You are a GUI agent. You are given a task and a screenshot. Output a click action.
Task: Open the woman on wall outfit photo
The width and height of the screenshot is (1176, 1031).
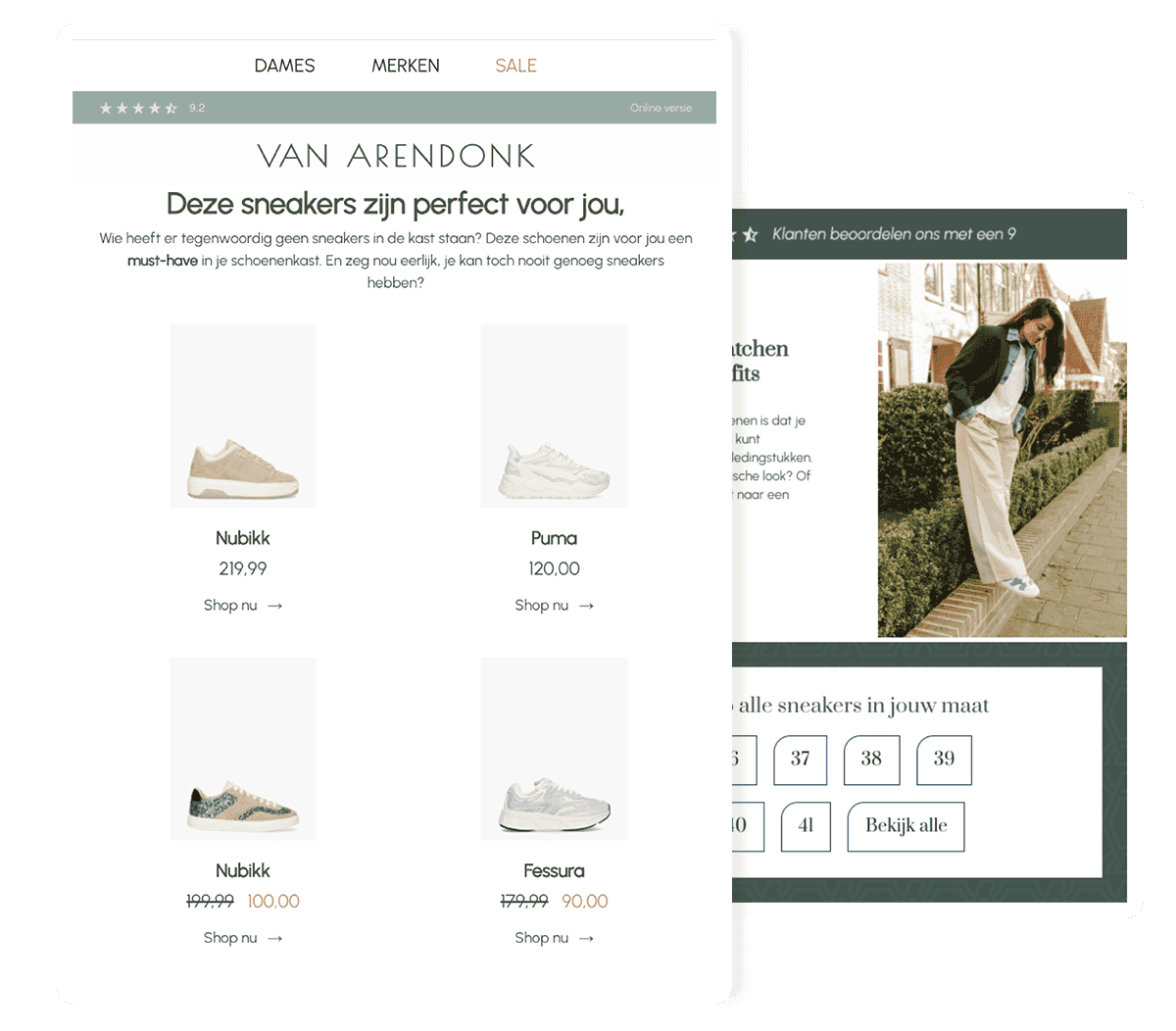tap(1003, 450)
